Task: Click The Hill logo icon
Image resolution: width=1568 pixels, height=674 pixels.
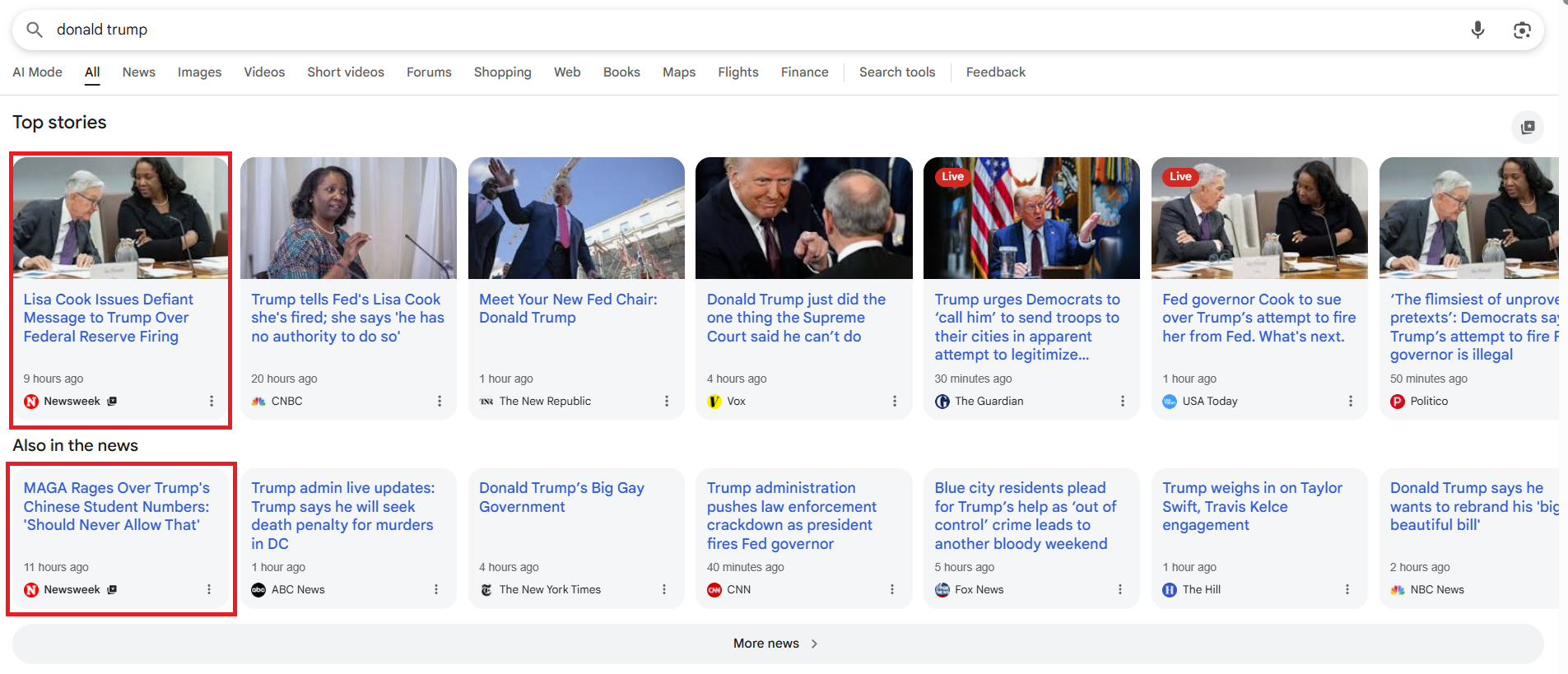Action: click(x=1170, y=590)
